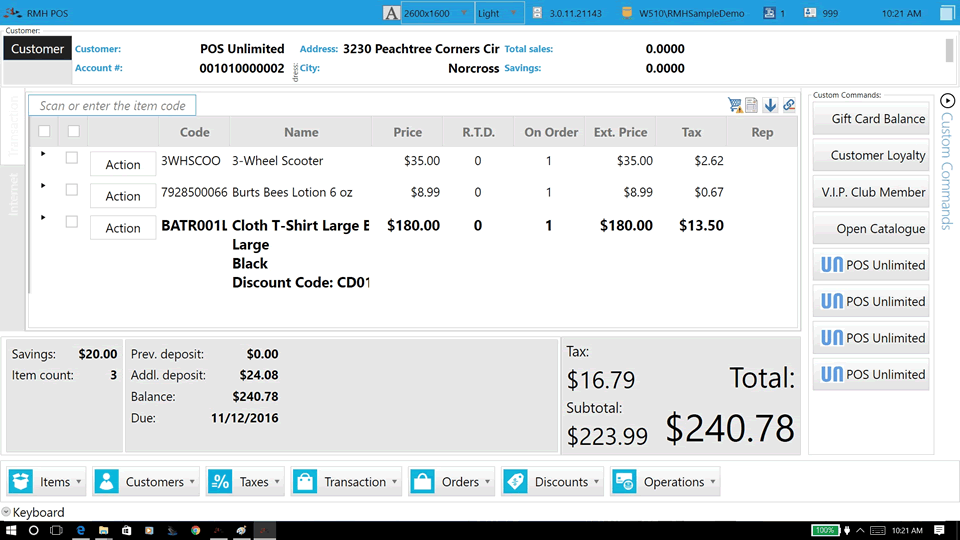Click the RMH POS logo icon
Image resolution: width=960 pixels, height=540 pixels.
coord(12,13)
